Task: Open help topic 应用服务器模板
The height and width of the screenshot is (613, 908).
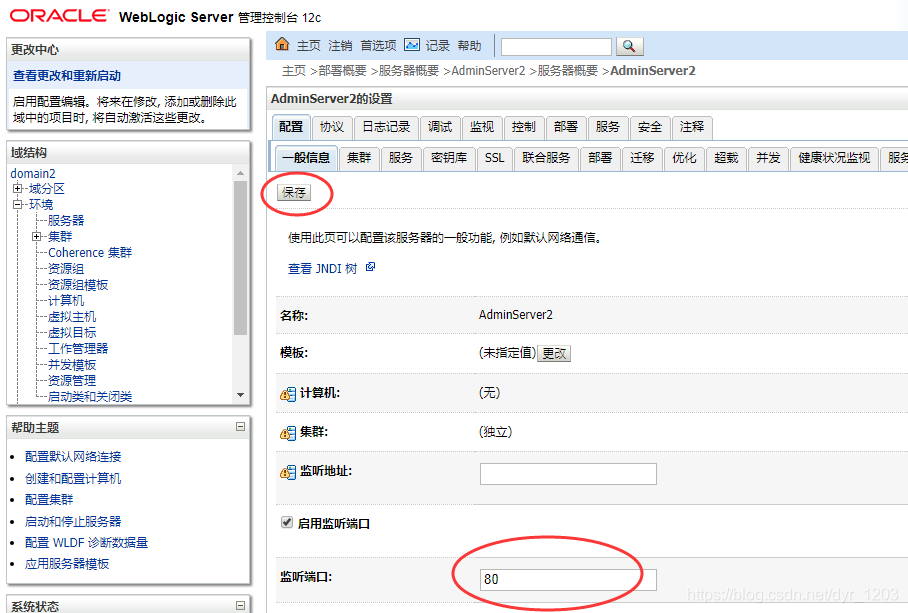Action: pyautogui.click(x=67, y=564)
